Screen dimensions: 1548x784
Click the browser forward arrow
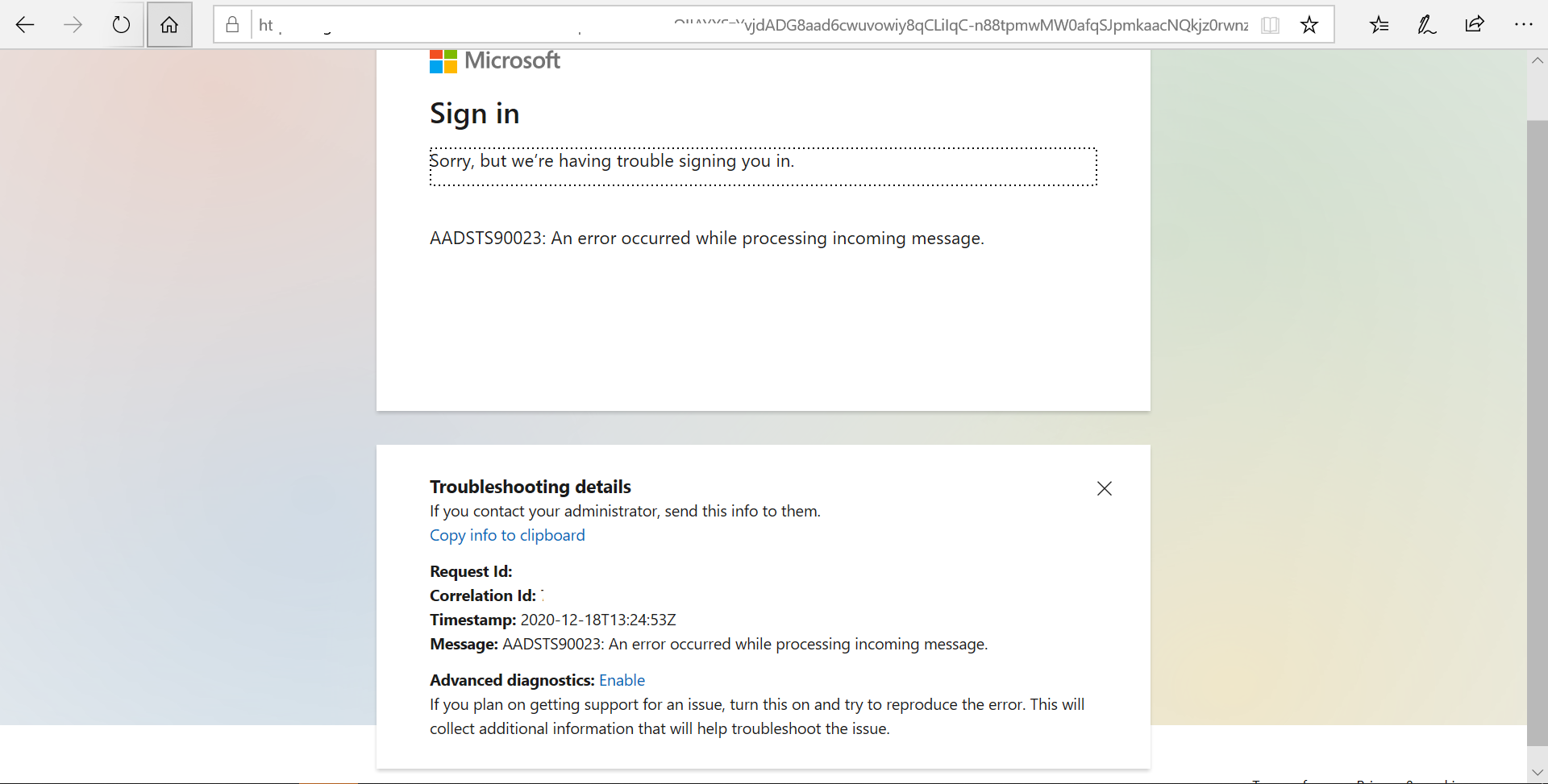pos(73,25)
